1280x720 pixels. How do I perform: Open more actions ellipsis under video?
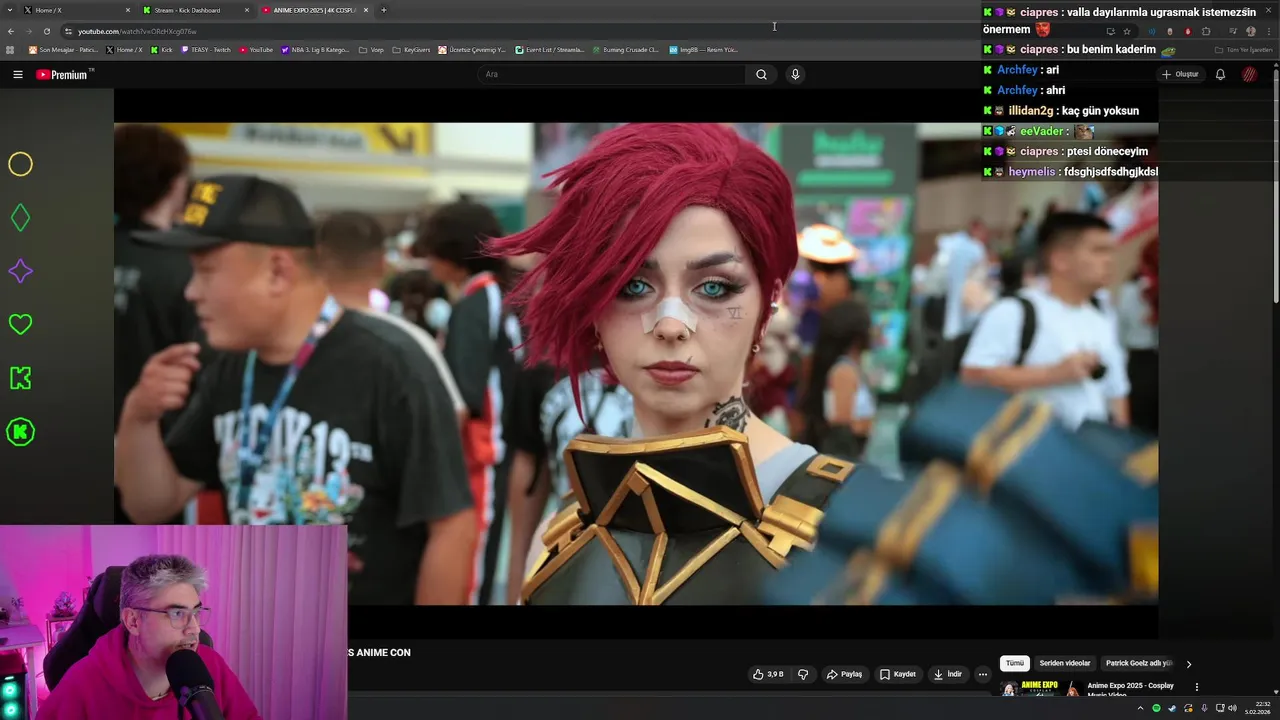coord(982,674)
